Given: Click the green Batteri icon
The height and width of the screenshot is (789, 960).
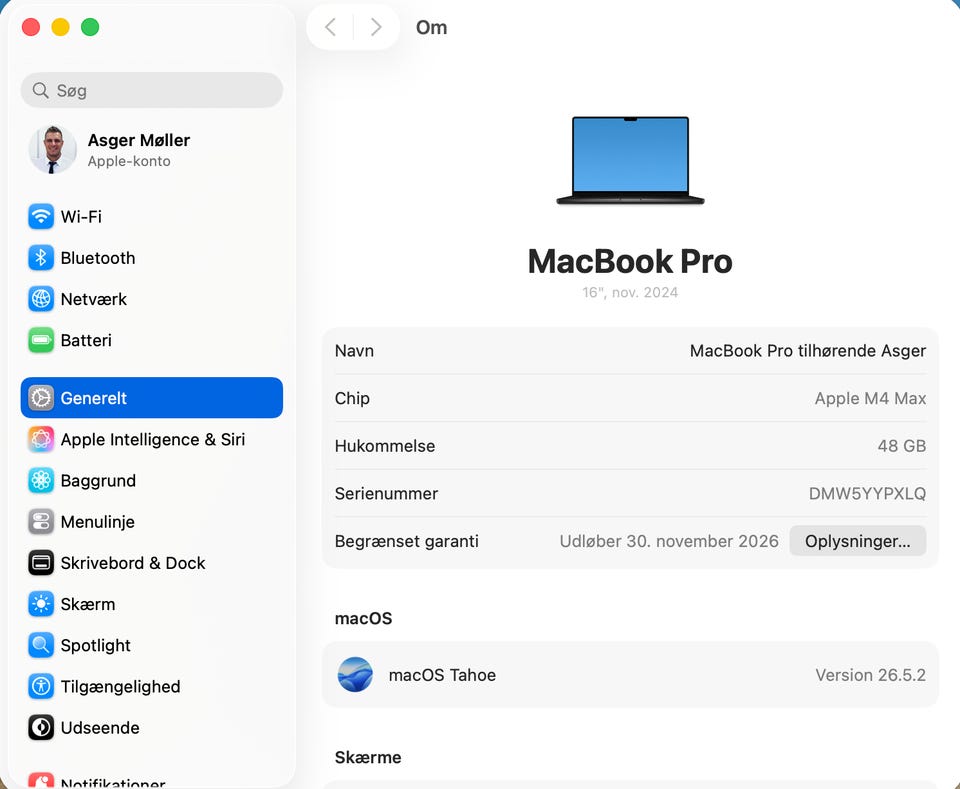Looking at the screenshot, I should coord(41,340).
